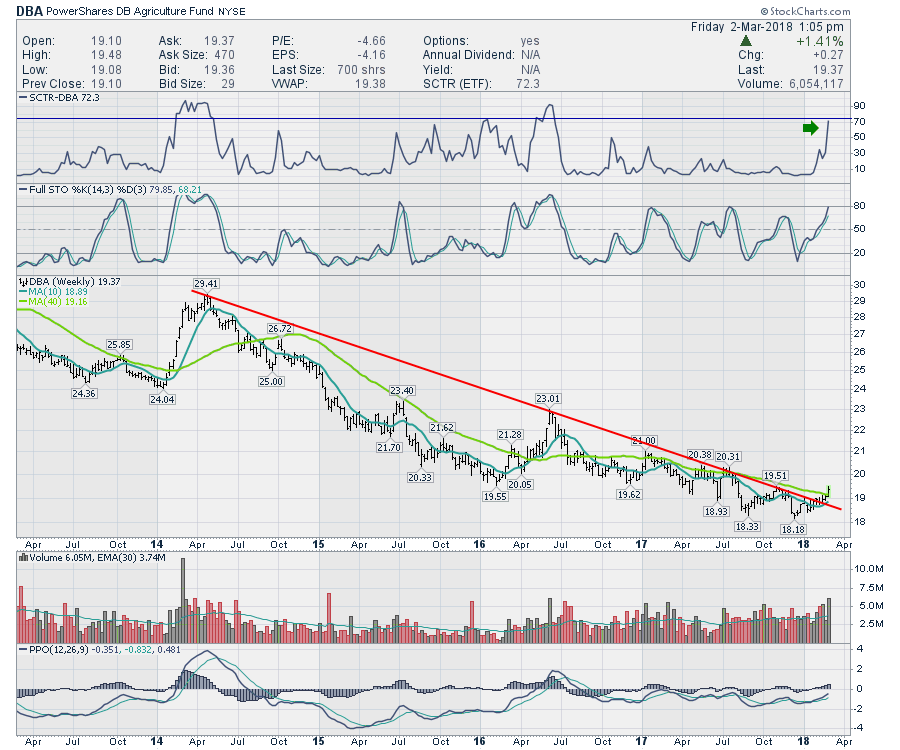Click the 20.05 price label
The width and height of the screenshot is (900, 750).
tap(520, 485)
